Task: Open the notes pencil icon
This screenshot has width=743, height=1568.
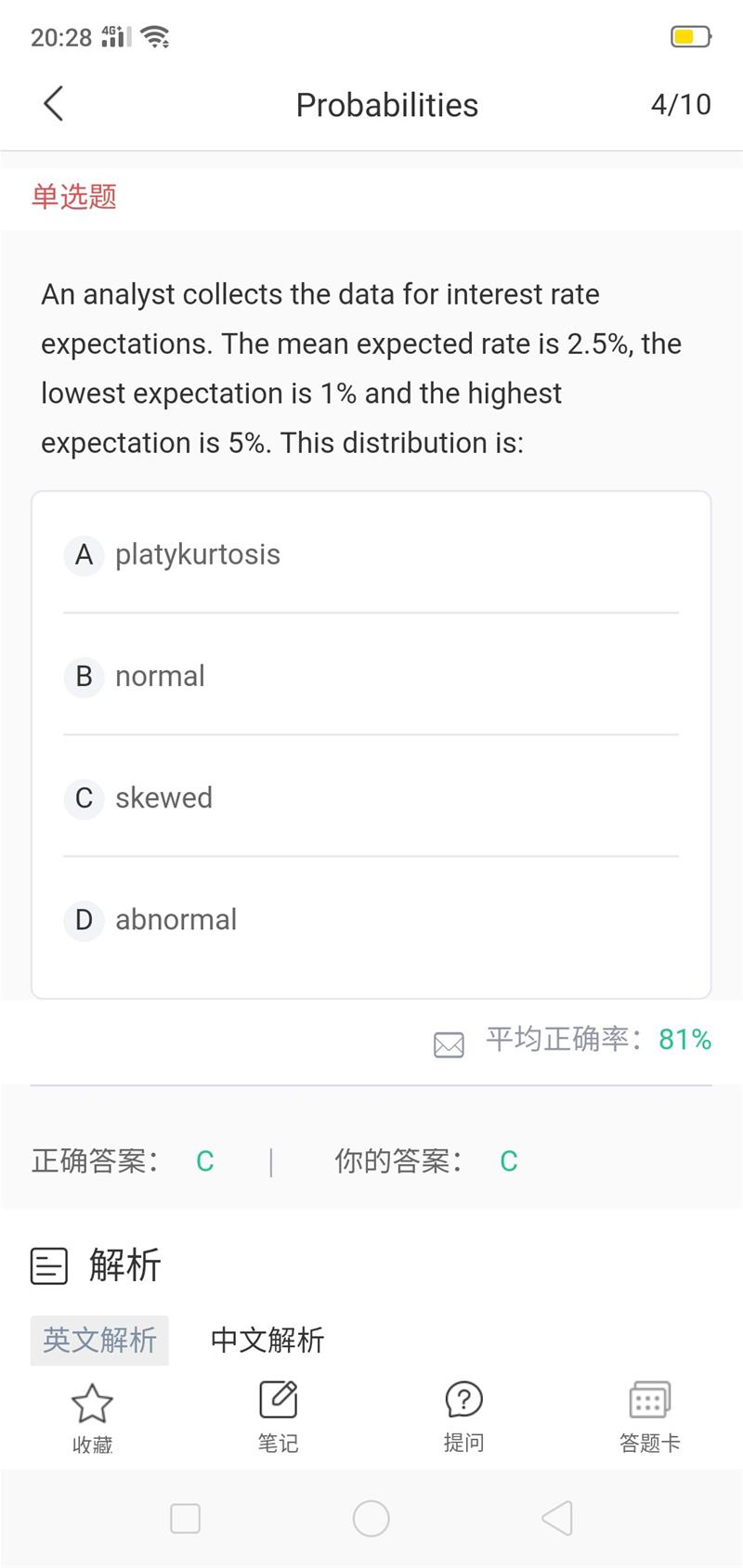Action: pyautogui.click(x=278, y=1400)
